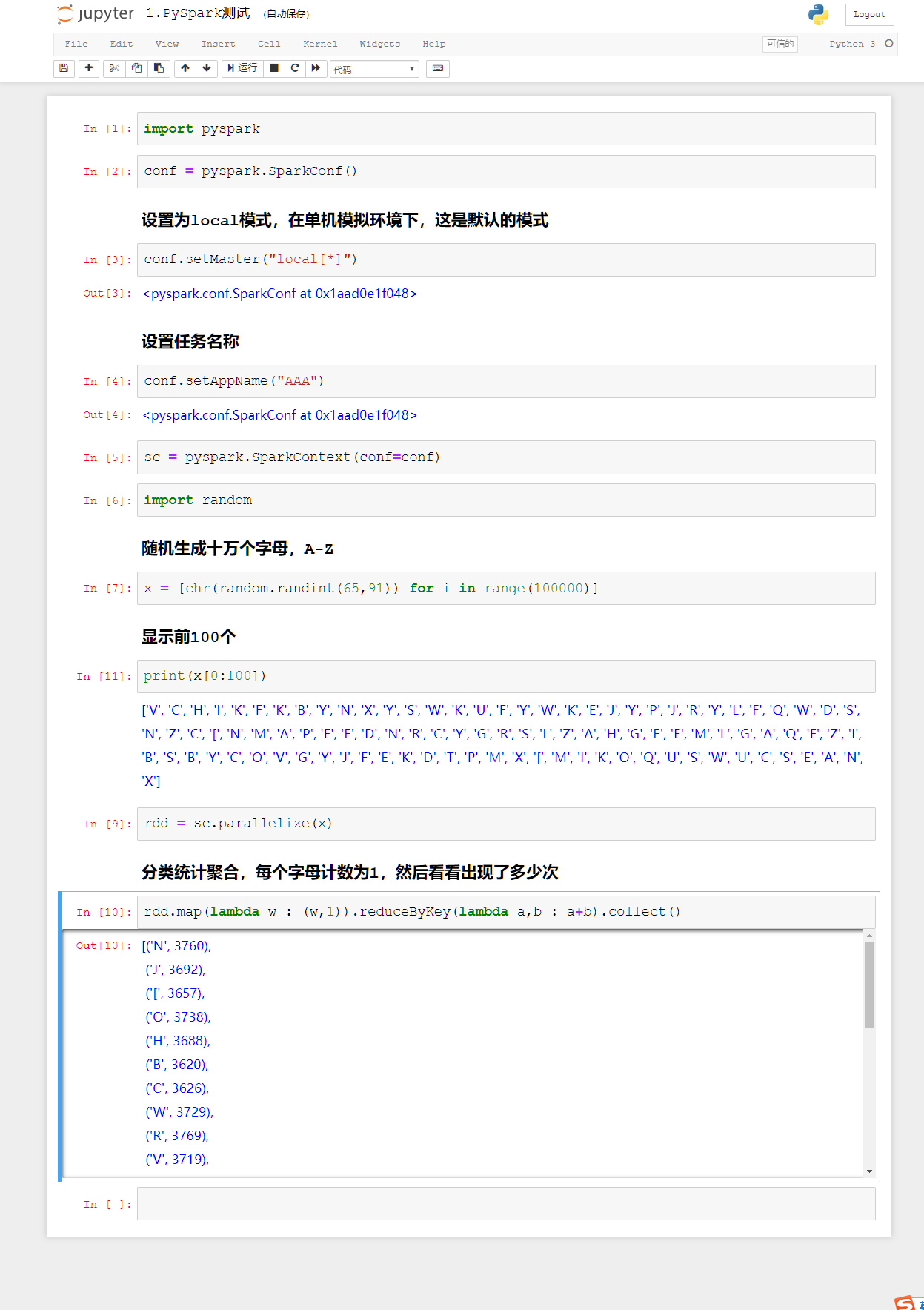The height and width of the screenshot is (1310, 924).
Task: Click the 设置为local模式 markdown heading
Action: (x=345, y=220)
